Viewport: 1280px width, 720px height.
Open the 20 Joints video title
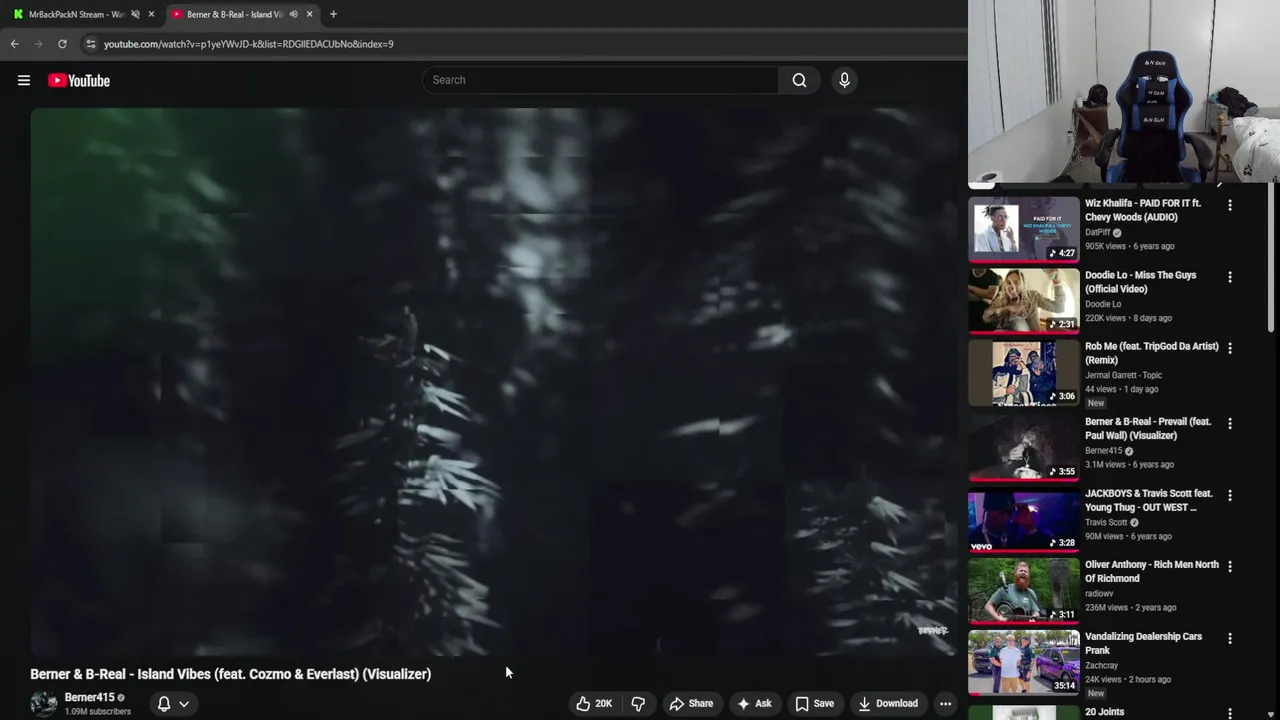click(1105, 712)
